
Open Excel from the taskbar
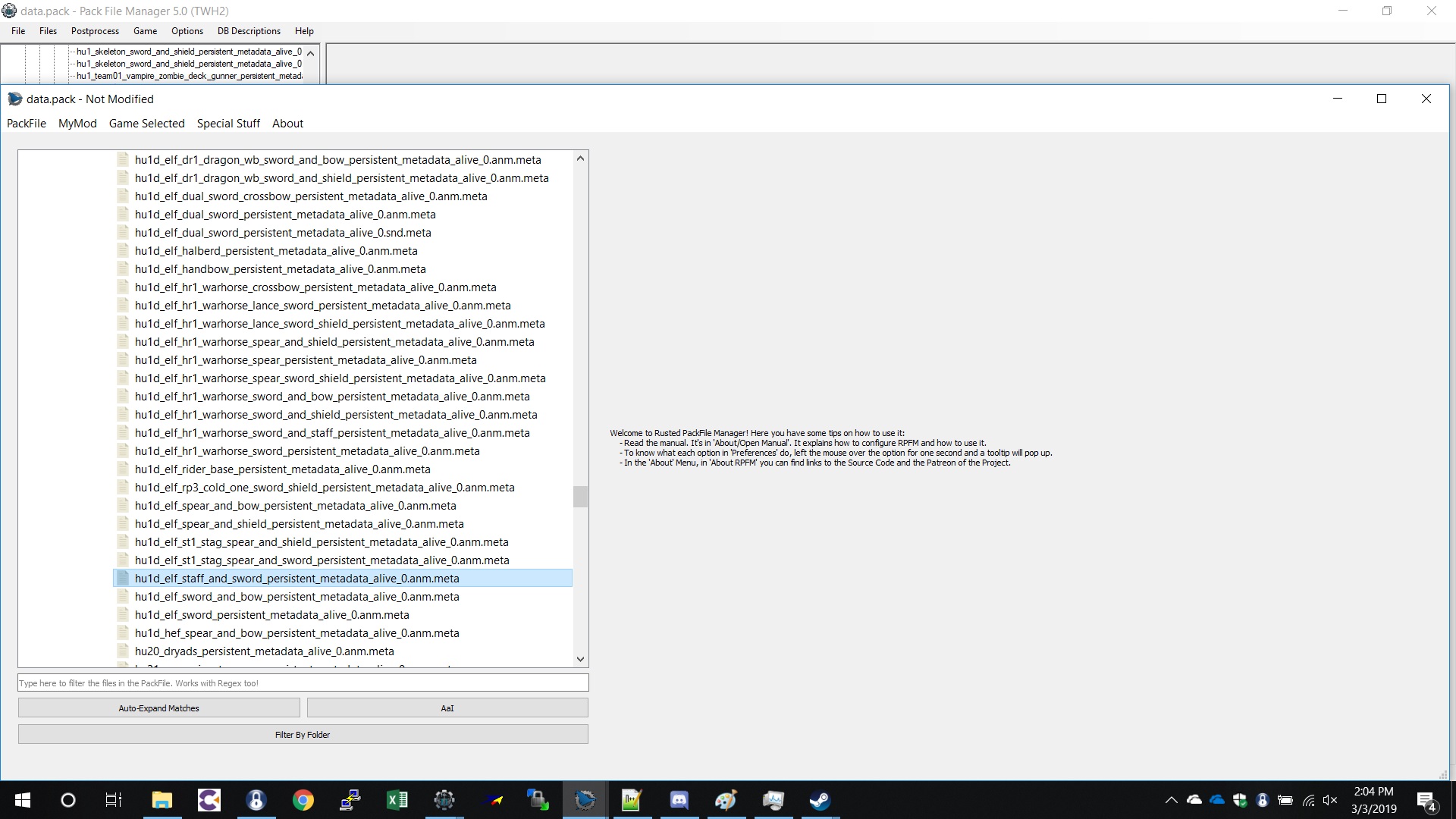(x=397, y=800)
